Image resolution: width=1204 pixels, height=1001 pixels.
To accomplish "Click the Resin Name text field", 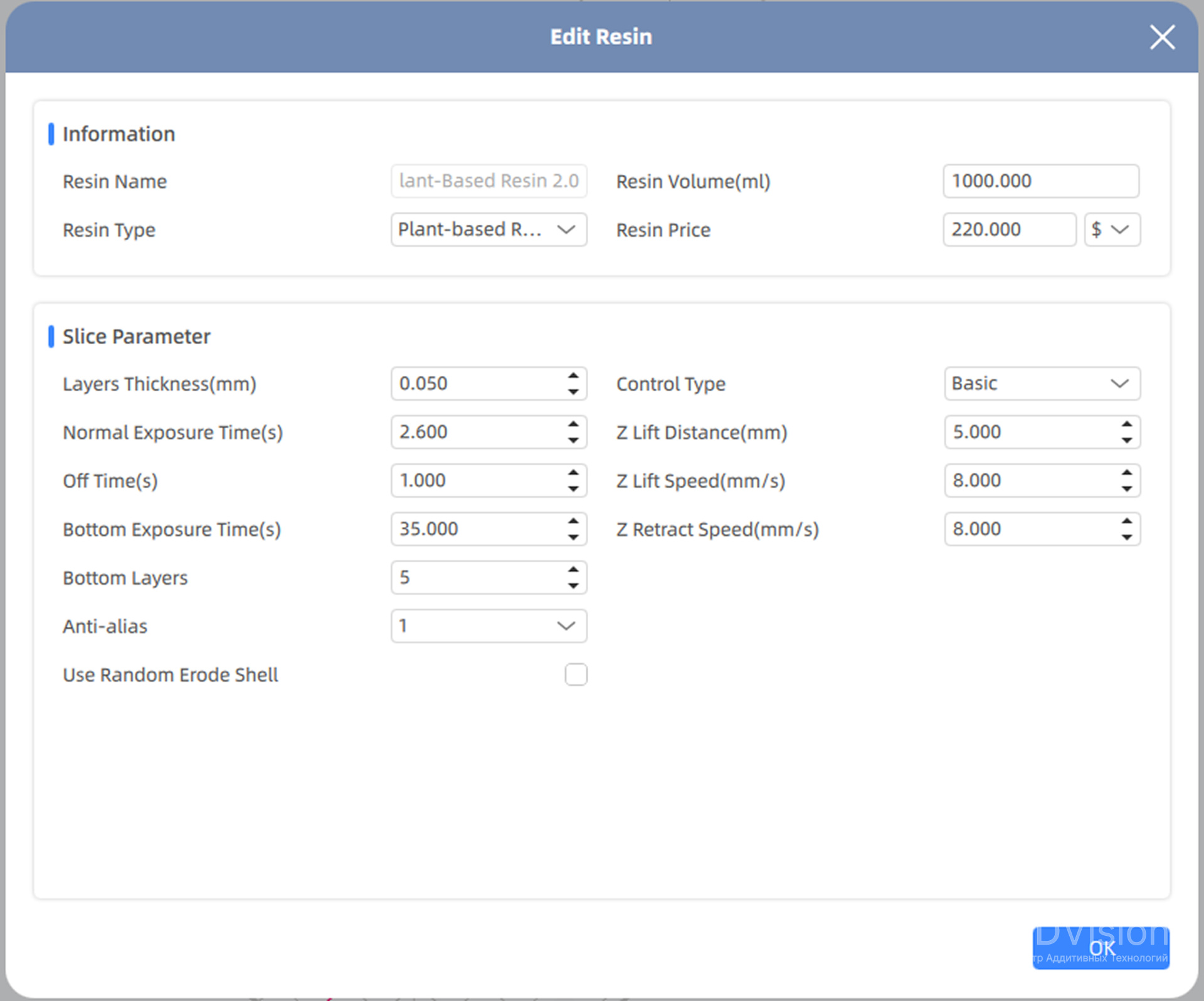I will (x=488, y=181).
